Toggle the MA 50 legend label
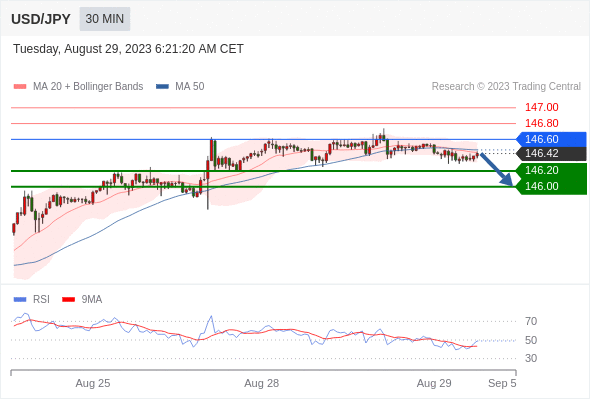Screen dimensions: 590x400 190,87
